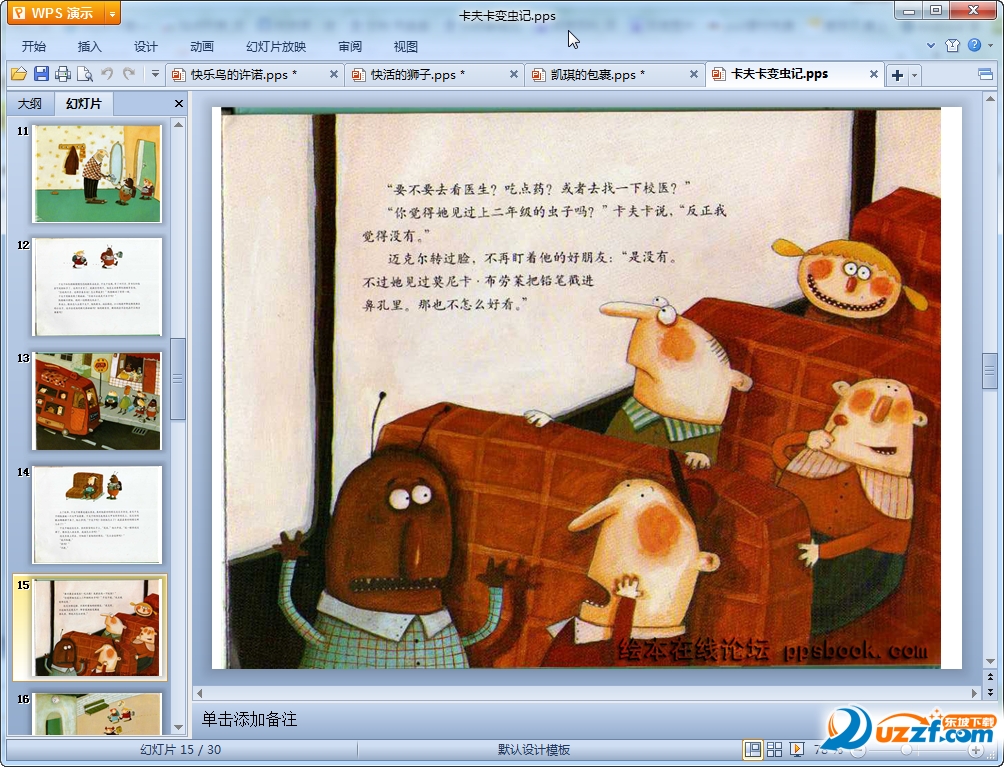
Task: Select slide 13 thumbnail with the red bus
Action: click(x=97, y=401)
